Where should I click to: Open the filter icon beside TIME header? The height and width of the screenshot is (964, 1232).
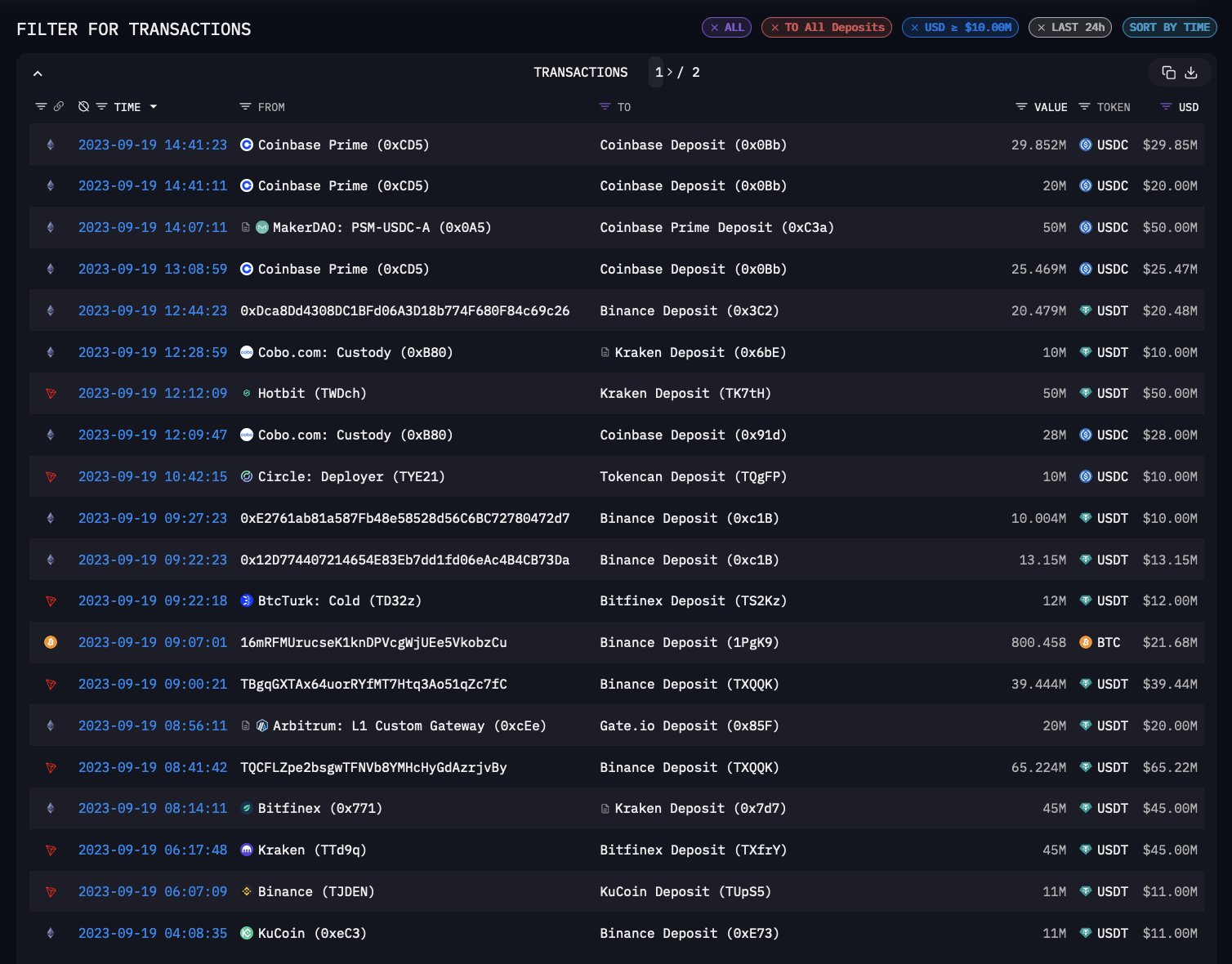(102, 107)
